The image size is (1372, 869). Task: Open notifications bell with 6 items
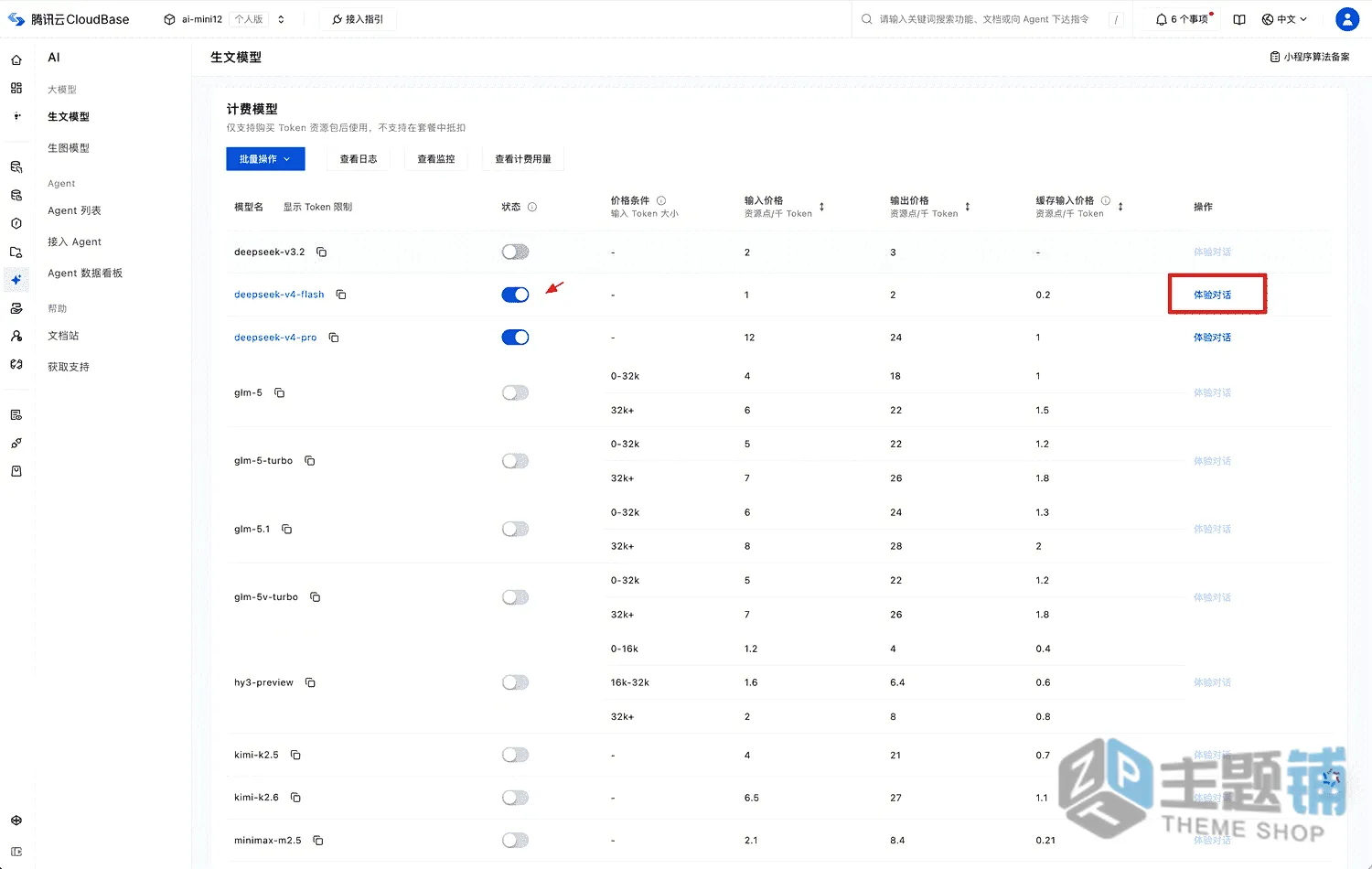click(1184, 19)
